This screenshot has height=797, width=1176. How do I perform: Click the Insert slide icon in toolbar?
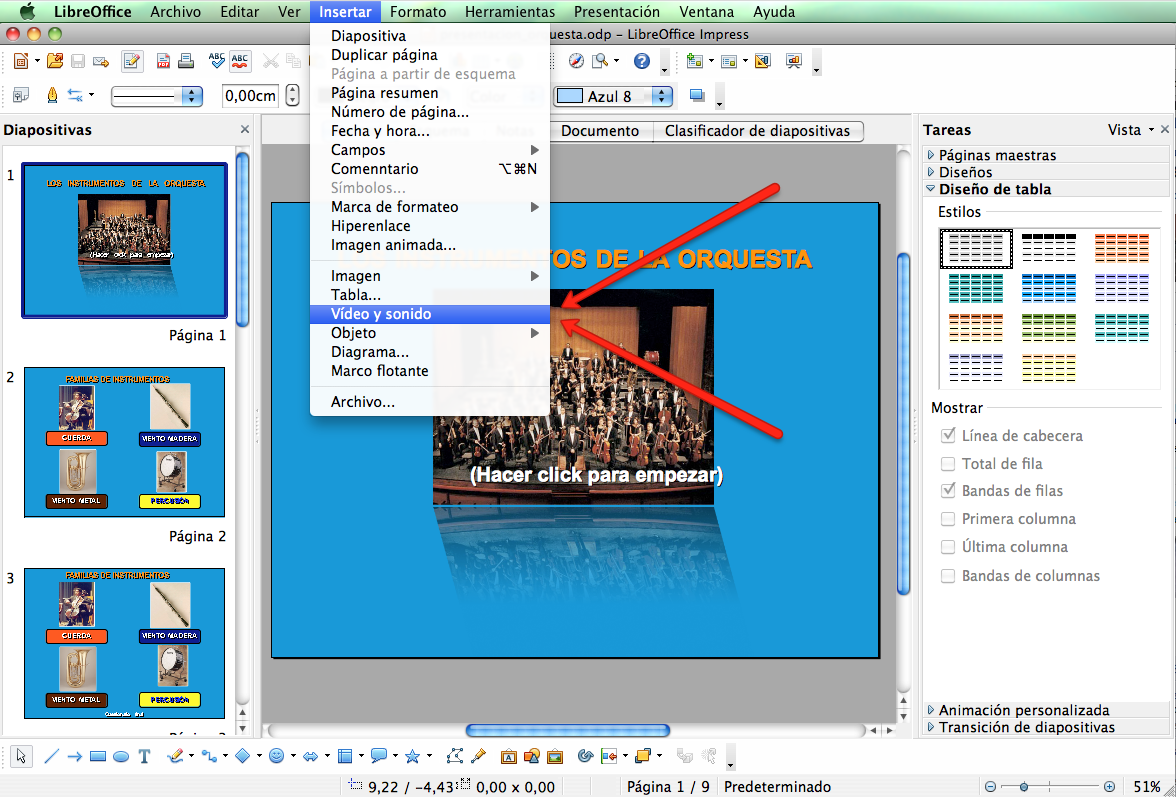pos(694,61)
